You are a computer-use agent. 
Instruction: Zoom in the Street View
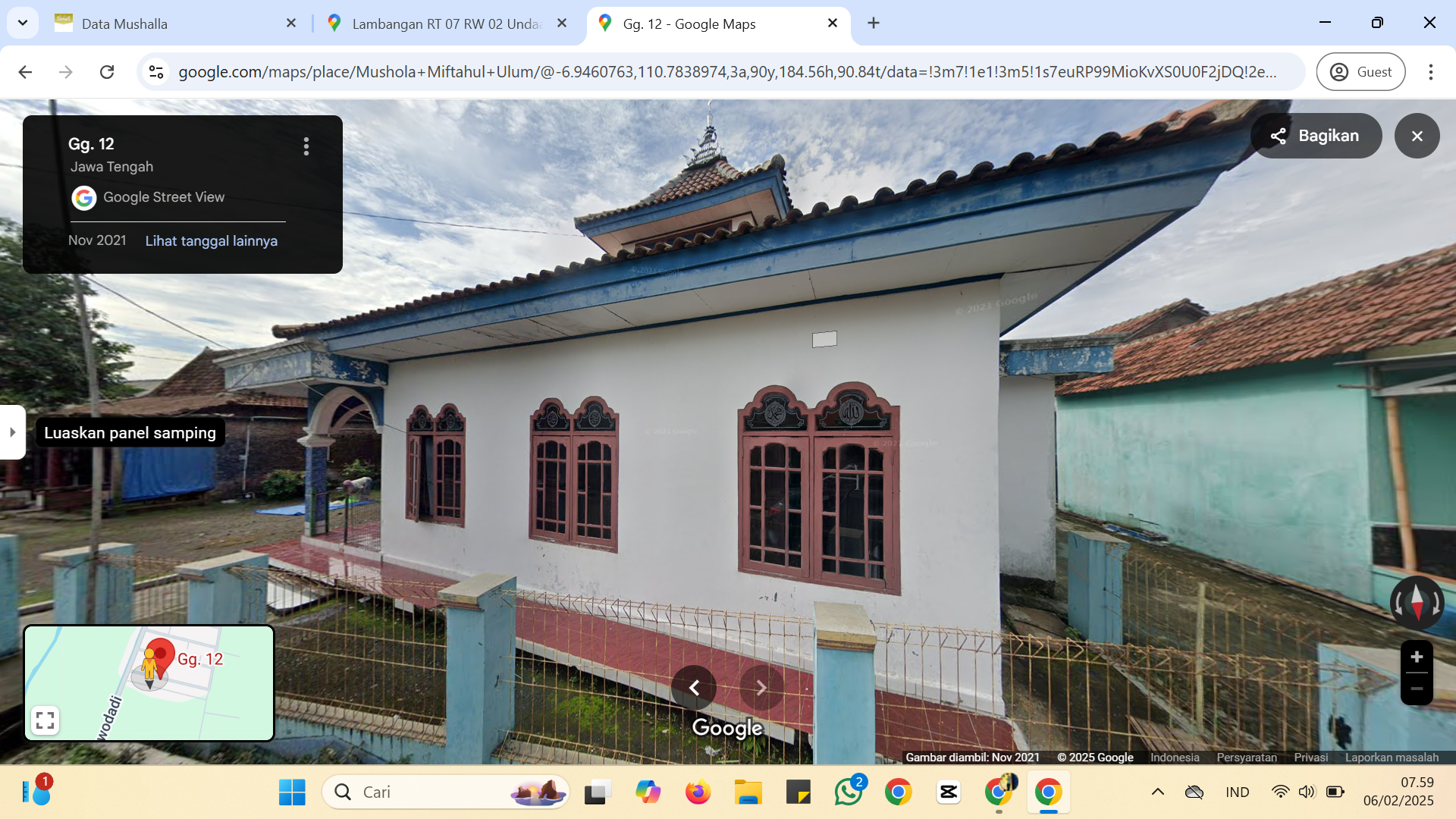[x=1417, y=657]
